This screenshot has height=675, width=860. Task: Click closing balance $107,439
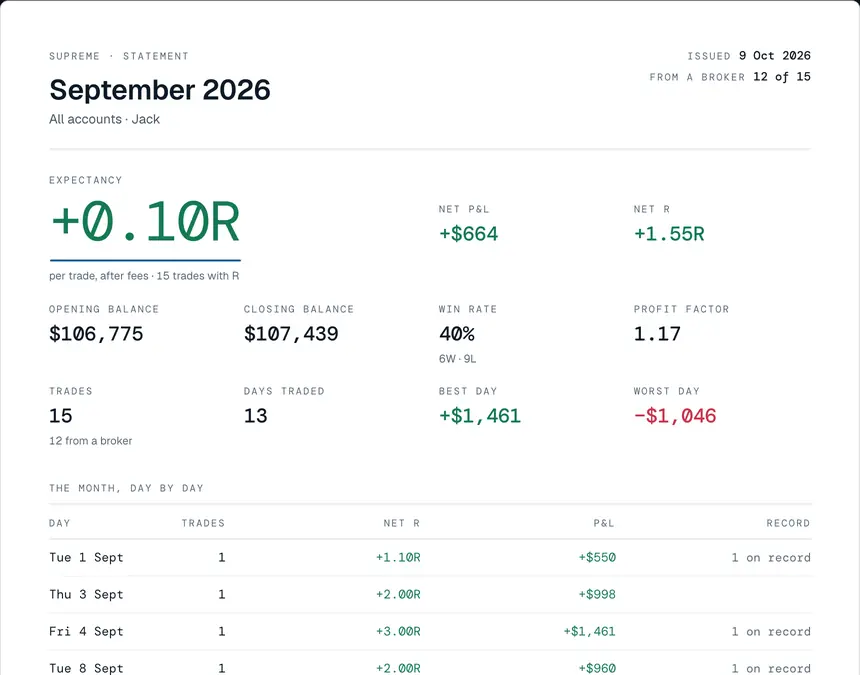(x=291, y=334)
